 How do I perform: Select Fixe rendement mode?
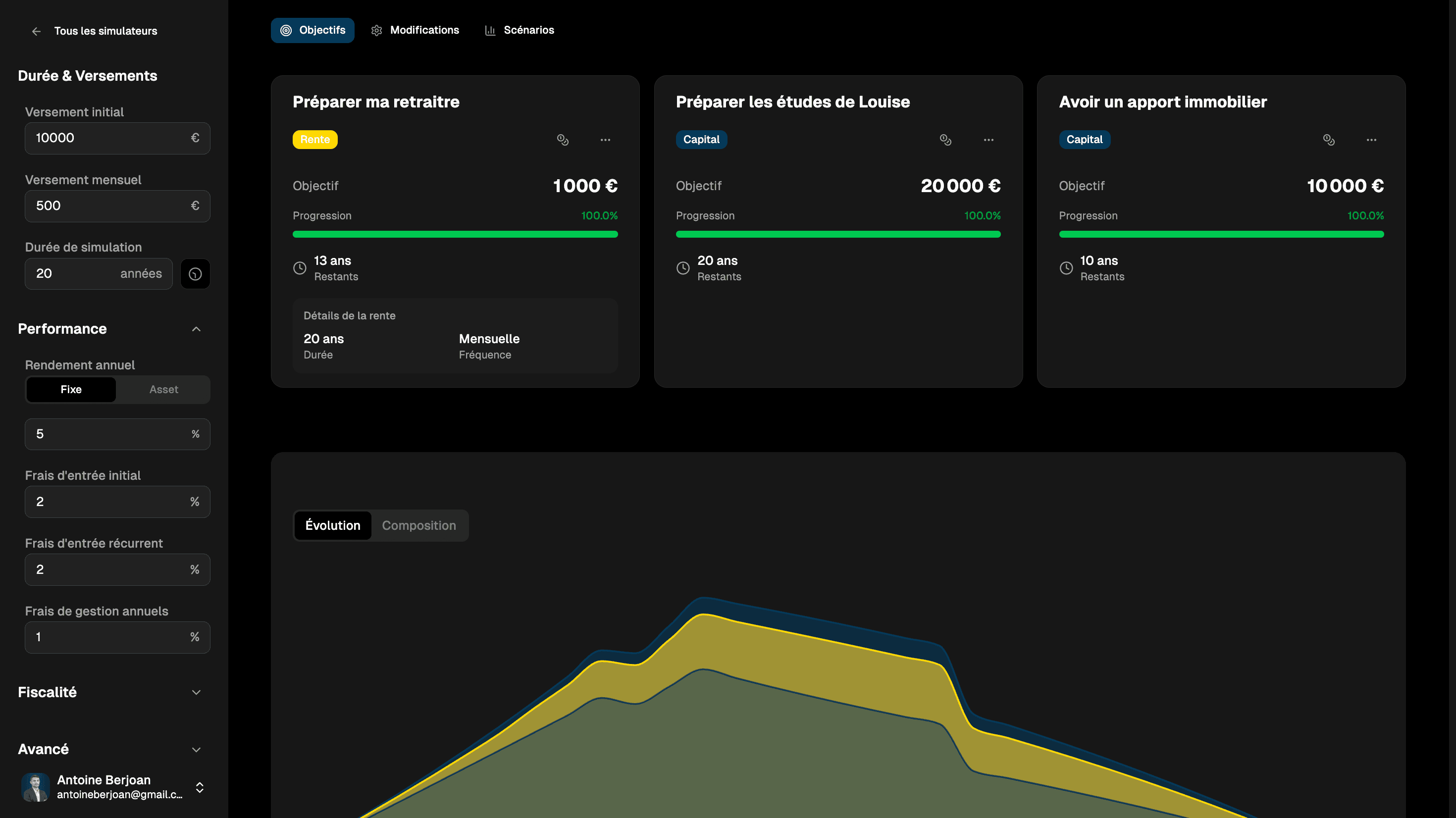[x=71, y=390]
